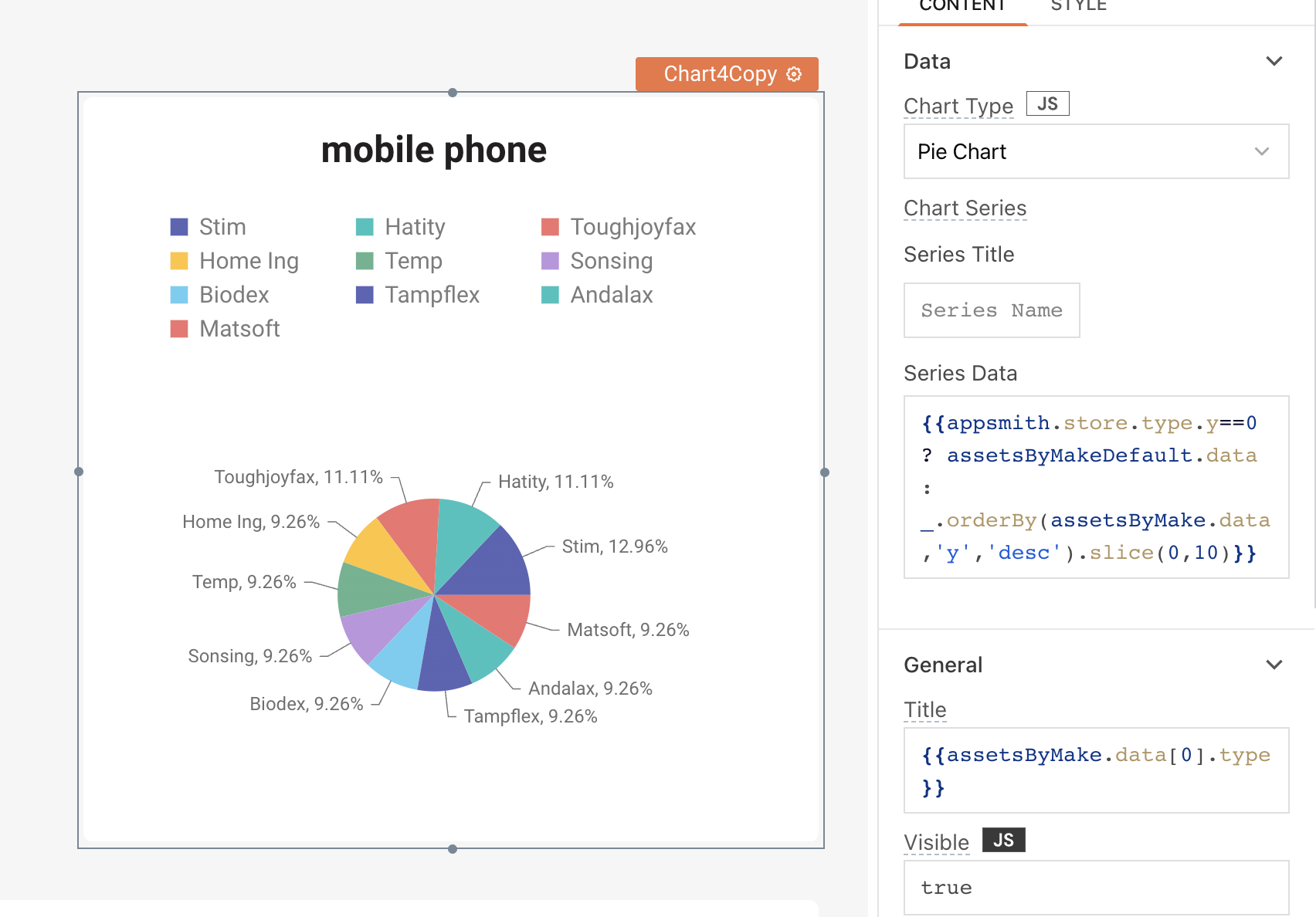The height and width of the screenshot is (917, 1316).
Task: Click the 'Biodex, 9.26%' pie label
Action: 307,704
